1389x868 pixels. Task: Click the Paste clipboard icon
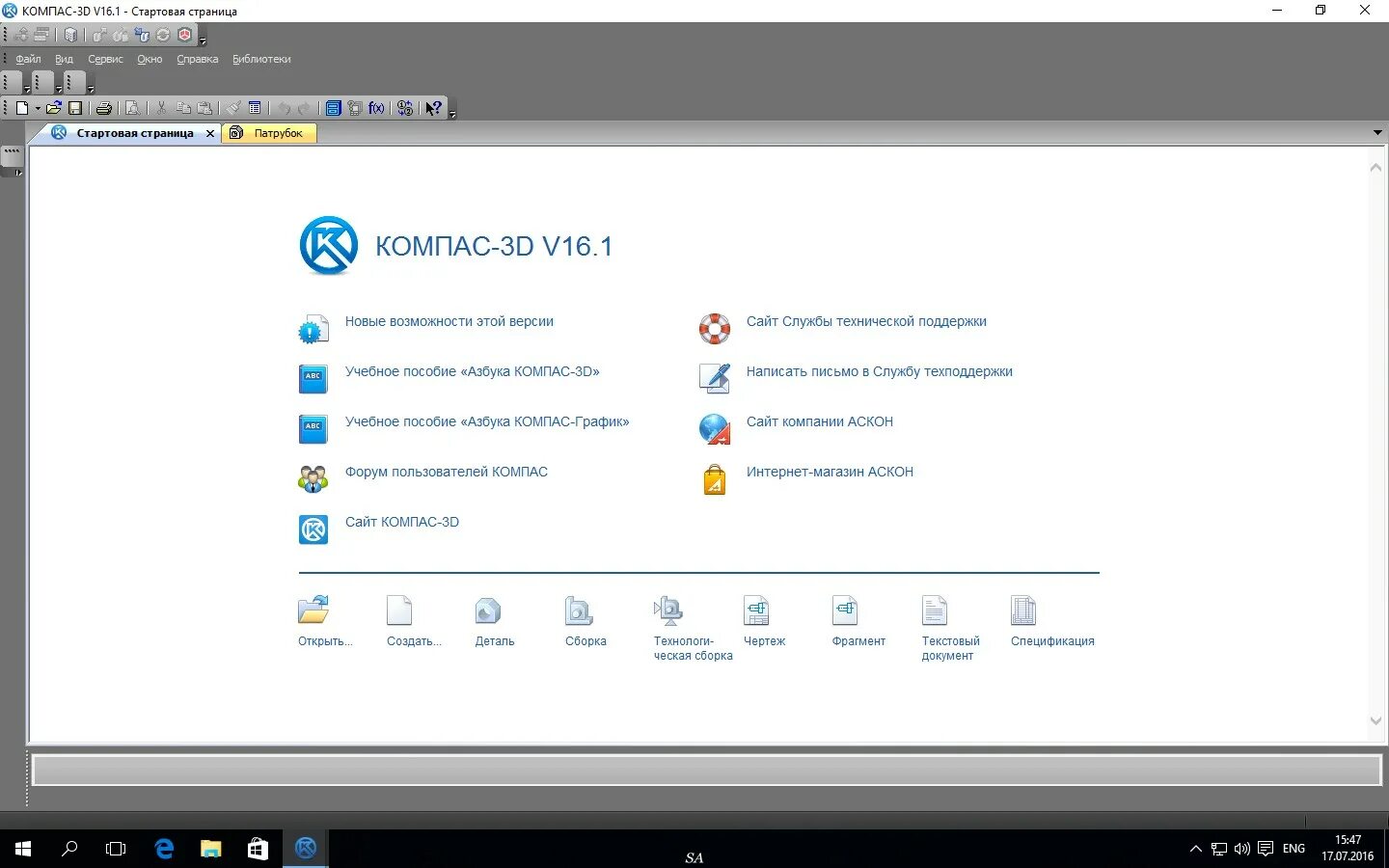204,108
